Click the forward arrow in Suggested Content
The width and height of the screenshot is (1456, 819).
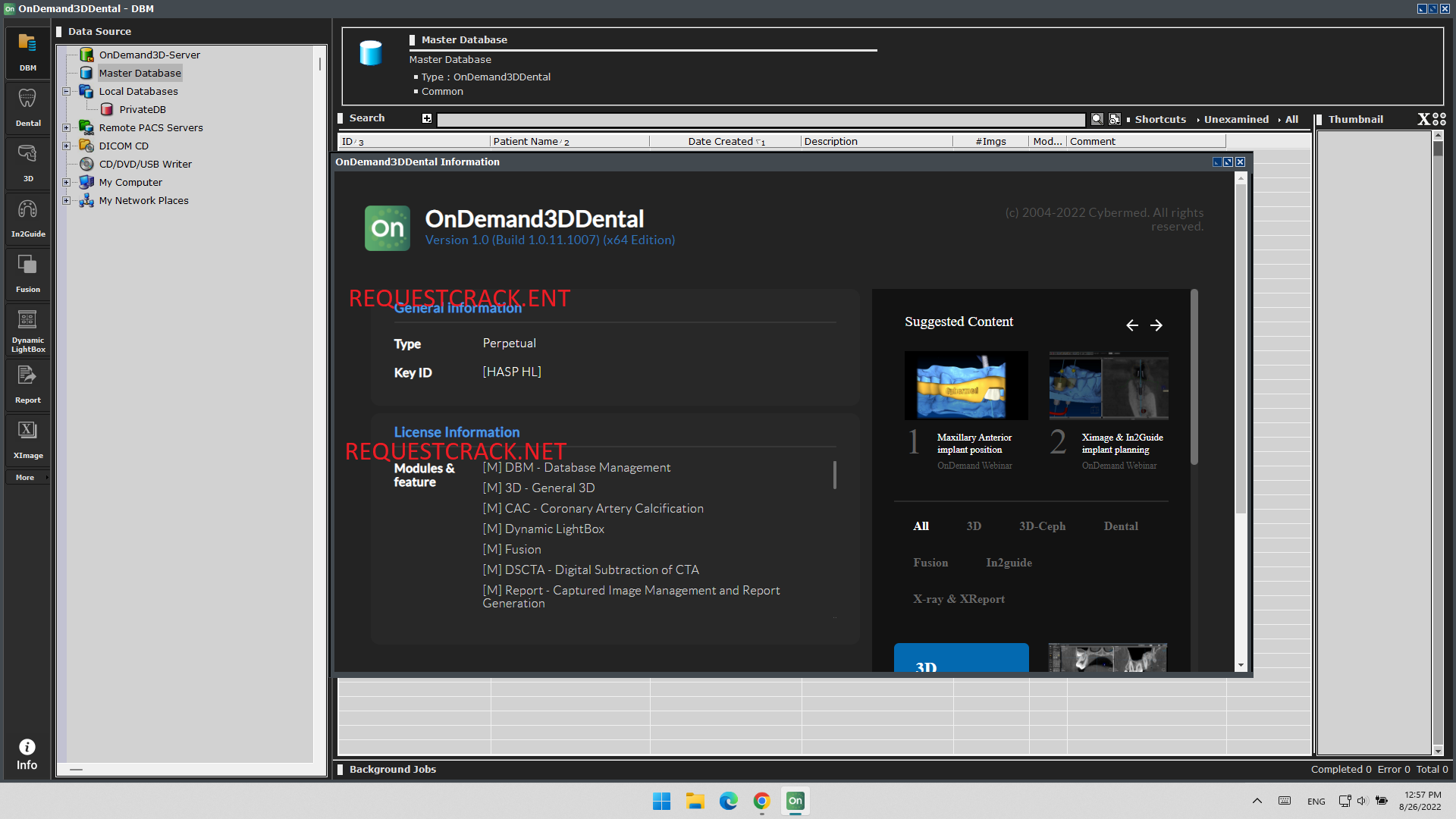click(x=1156, y=325)
